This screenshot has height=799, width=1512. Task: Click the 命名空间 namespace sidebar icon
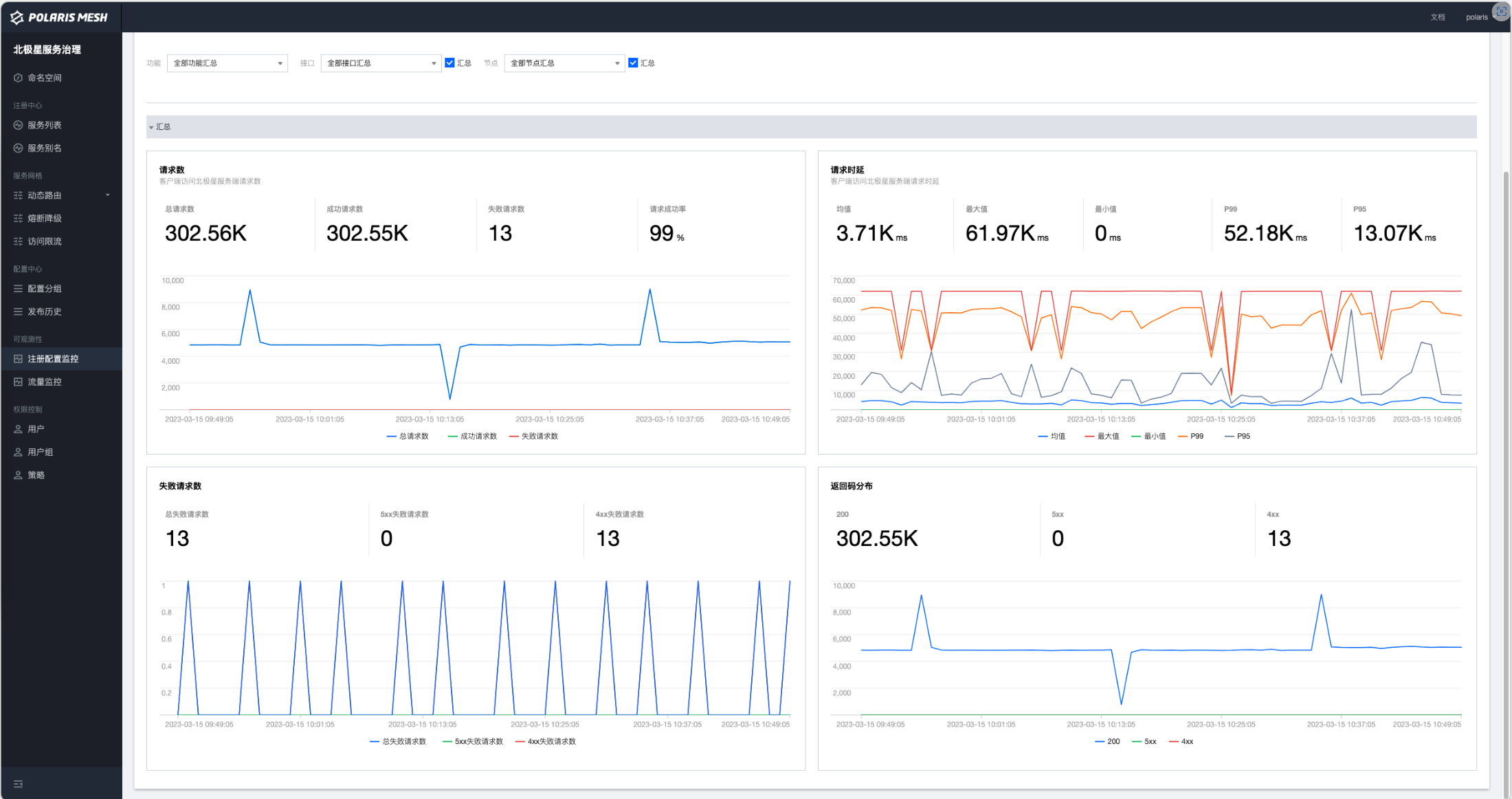coord(19,78)
